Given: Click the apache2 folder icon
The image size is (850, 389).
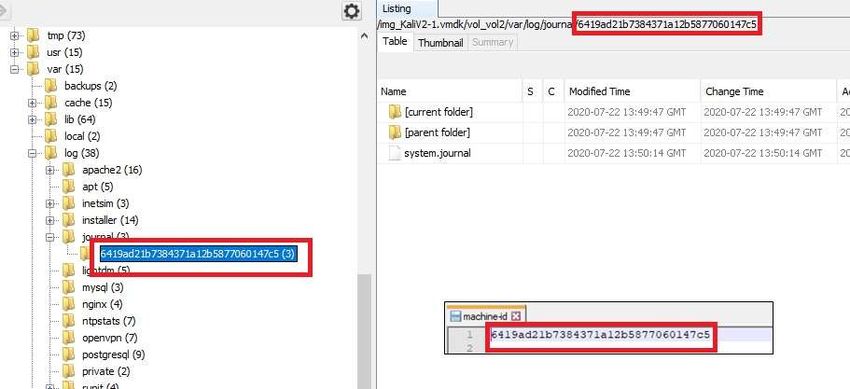Looking at the screenshot, I should tap(68, 170).
